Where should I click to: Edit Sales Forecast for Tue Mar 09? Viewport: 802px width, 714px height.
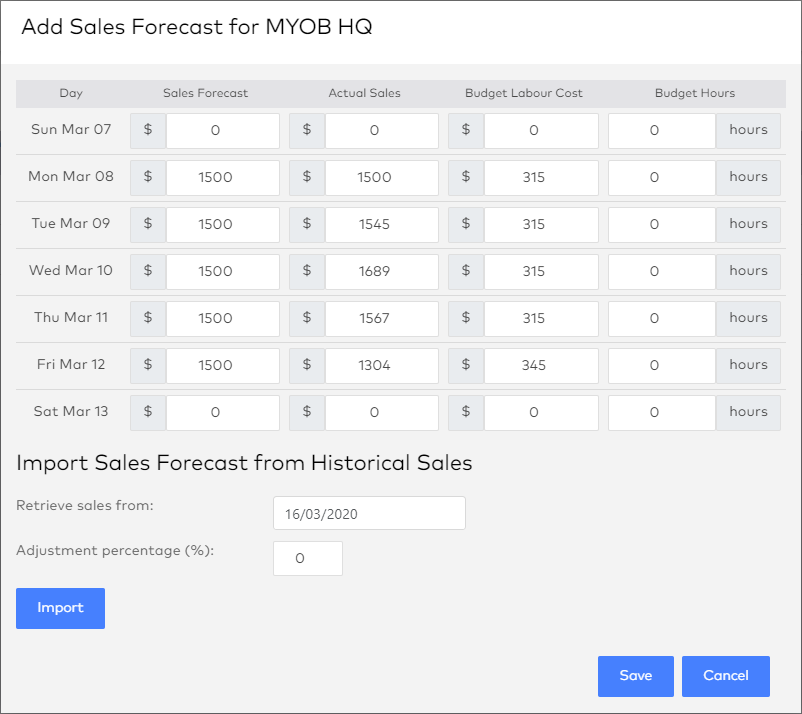(x=222, y=225)
